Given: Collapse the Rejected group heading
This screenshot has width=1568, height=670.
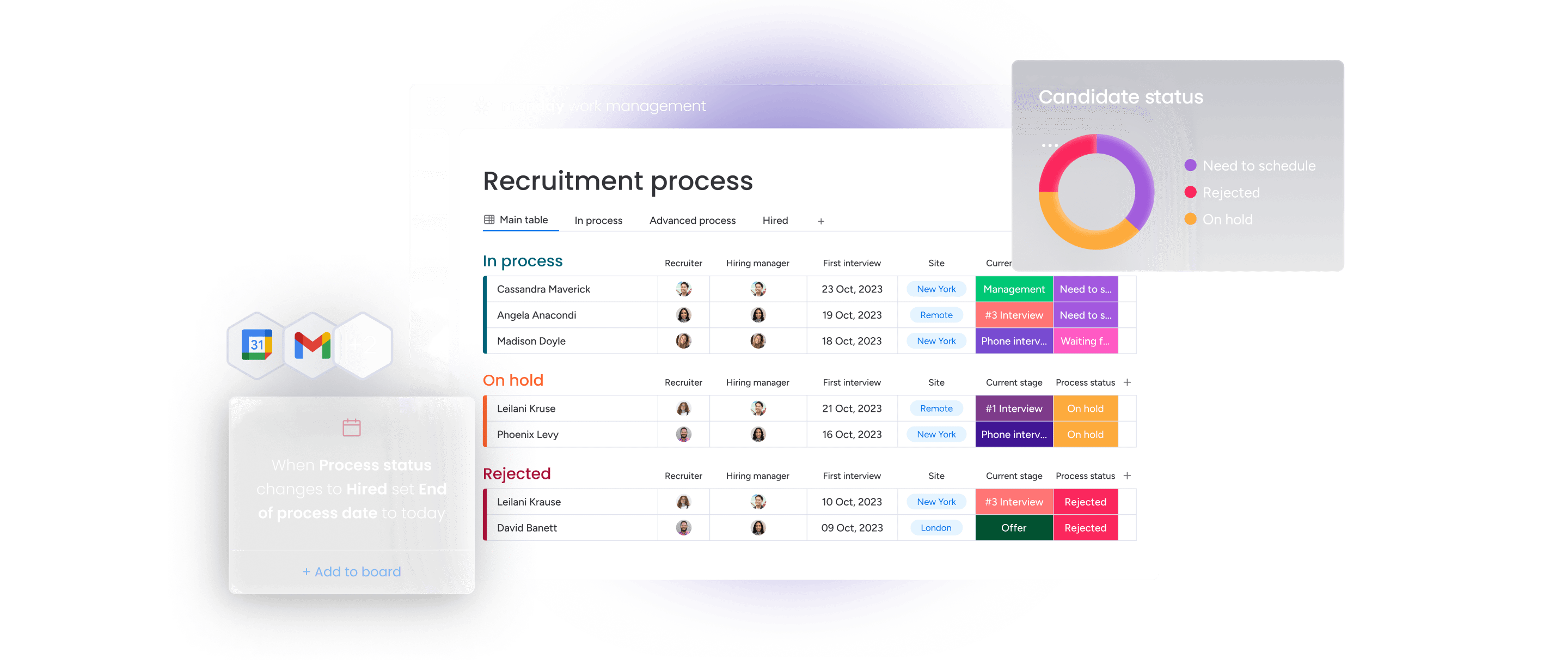Looking at the screenshot, I should 516,474.
